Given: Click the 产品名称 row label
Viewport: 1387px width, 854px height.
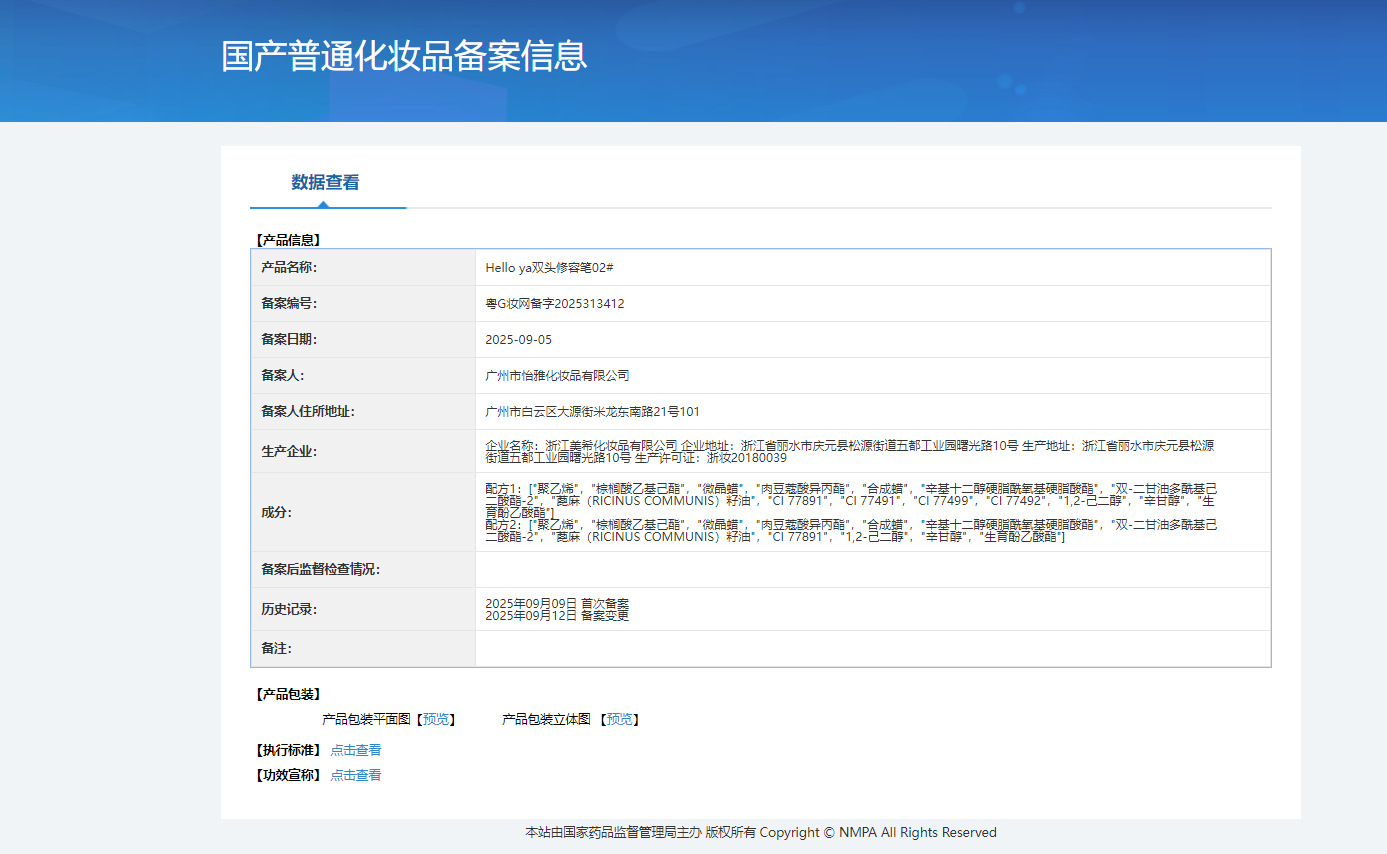Looking at the screenshot, I should (x=289, y=267).
